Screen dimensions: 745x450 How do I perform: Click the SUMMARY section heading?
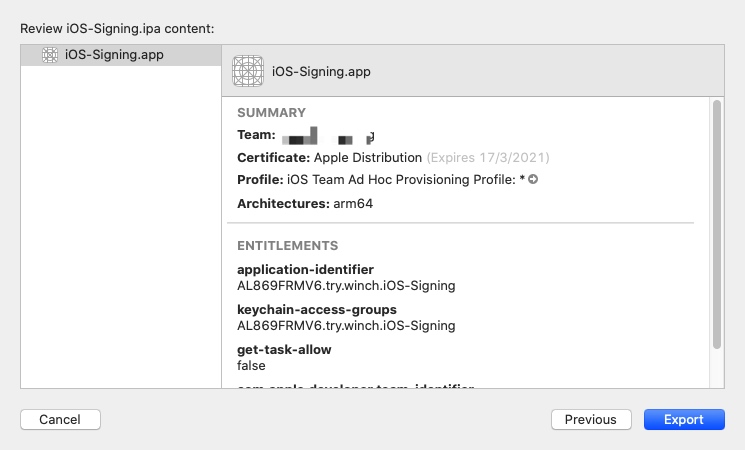(272, 113)
